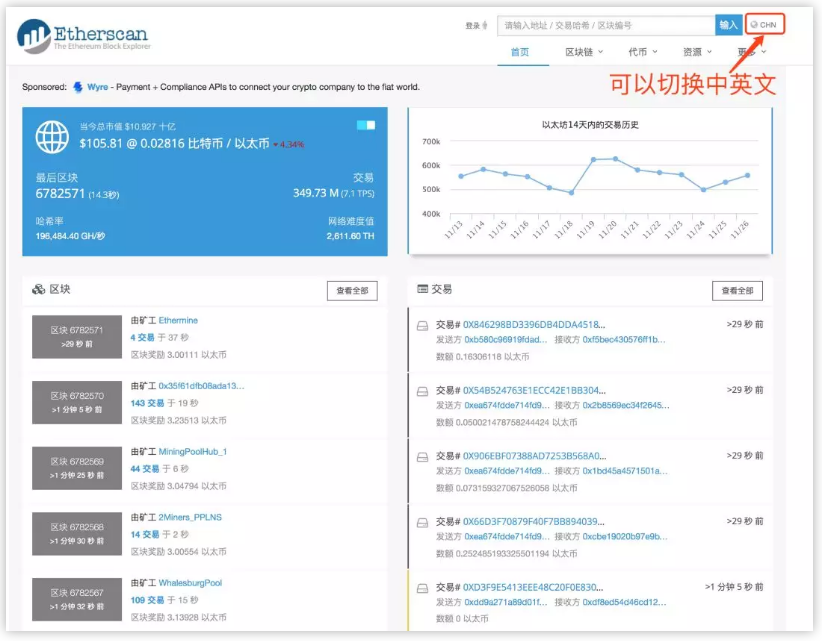822x641 pixels.
Task: Open receiver address 0x1bd45a4571501a
Action: 625,471
